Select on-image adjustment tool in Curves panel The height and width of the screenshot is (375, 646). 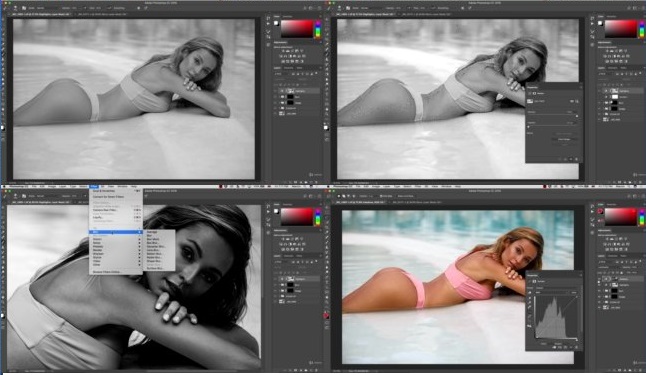tap(529, 293)
